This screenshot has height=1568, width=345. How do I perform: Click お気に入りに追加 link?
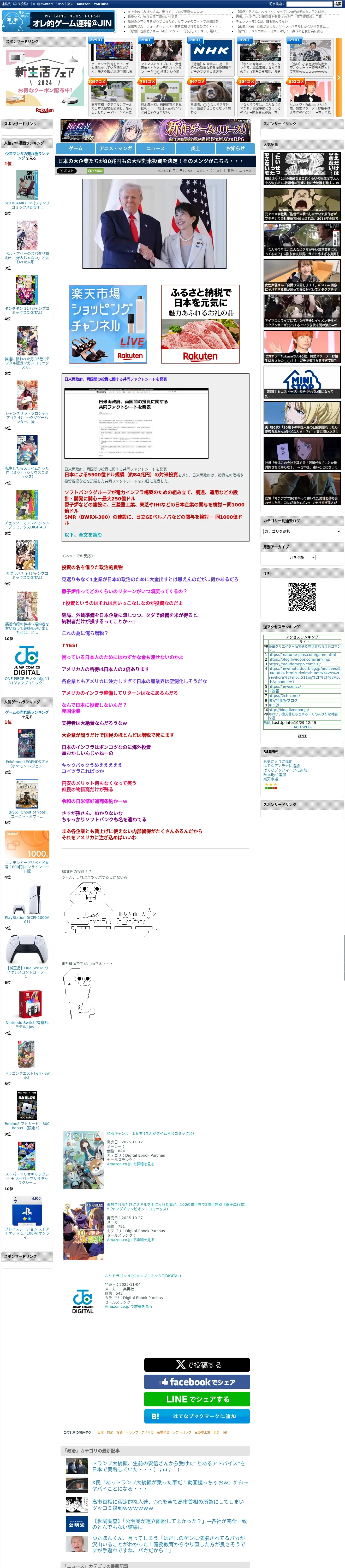(x=278, y=762)
